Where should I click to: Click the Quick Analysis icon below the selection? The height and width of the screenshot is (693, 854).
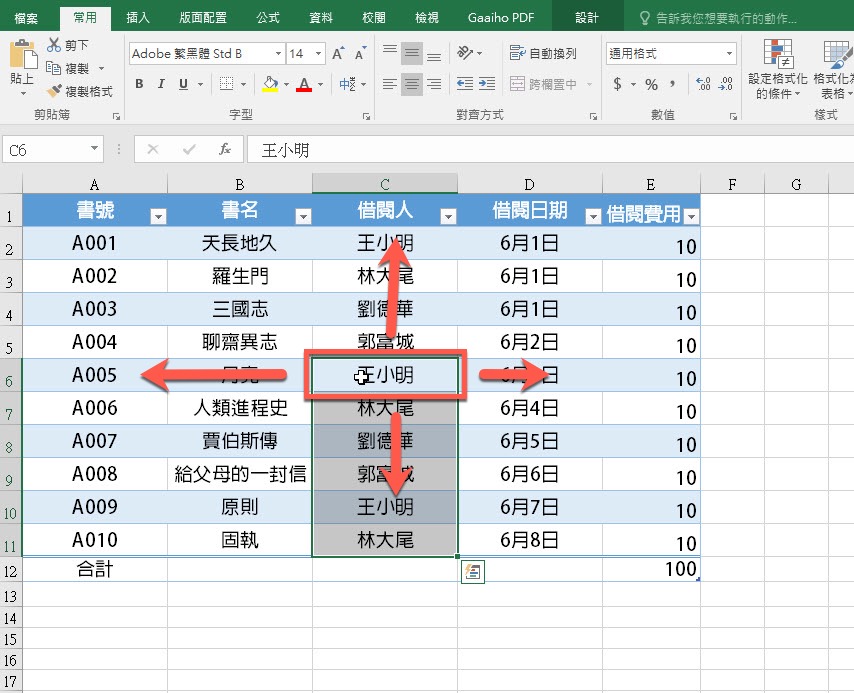(x=472, y=572)
